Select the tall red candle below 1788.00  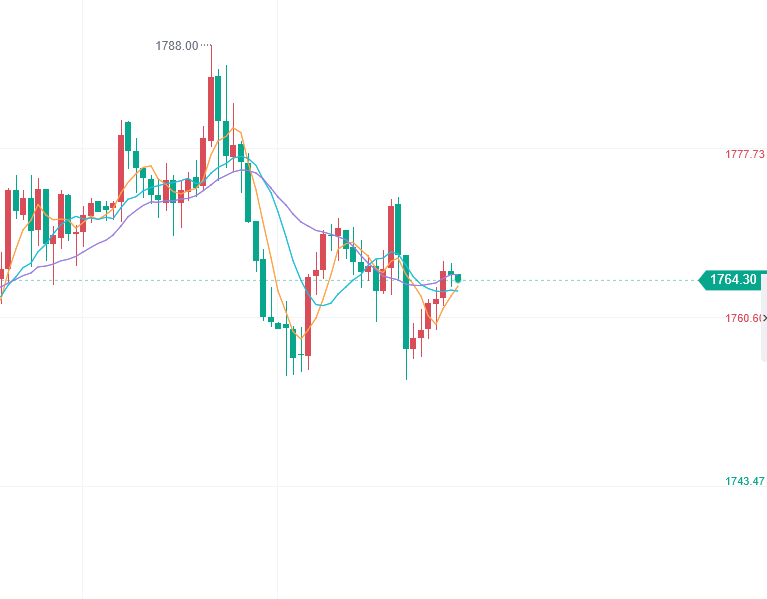tap(212, 110)
